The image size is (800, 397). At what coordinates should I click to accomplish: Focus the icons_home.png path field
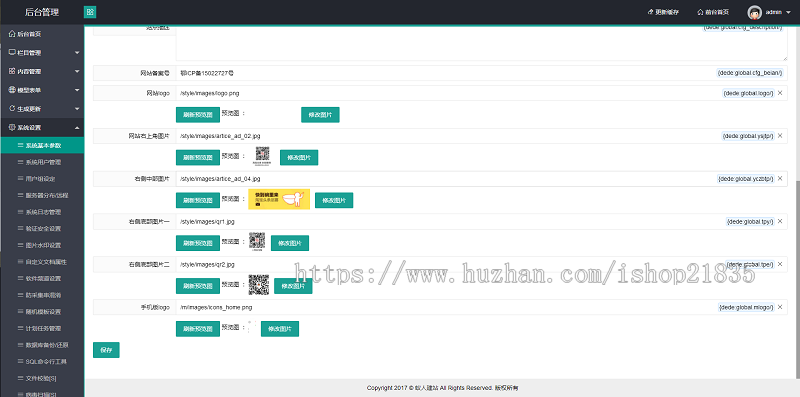pyautogui.click(x=481, y=307)
